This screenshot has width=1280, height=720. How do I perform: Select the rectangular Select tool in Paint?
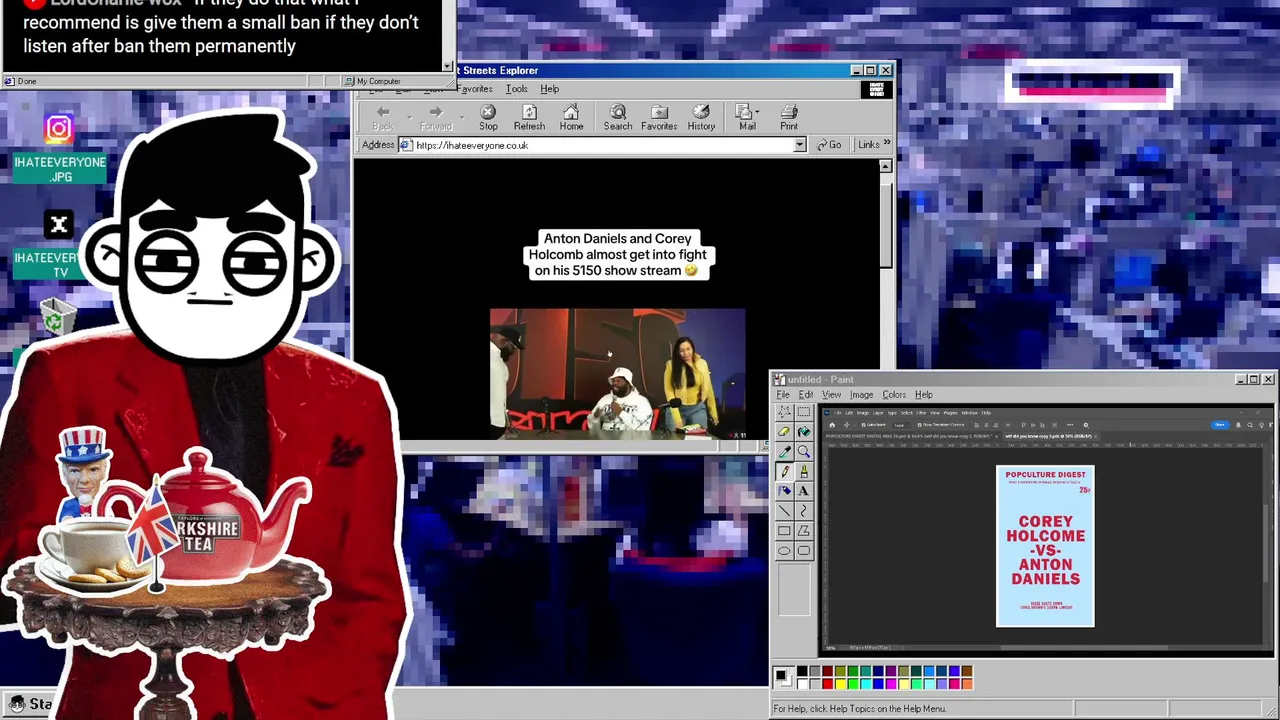tap(803, 411)
